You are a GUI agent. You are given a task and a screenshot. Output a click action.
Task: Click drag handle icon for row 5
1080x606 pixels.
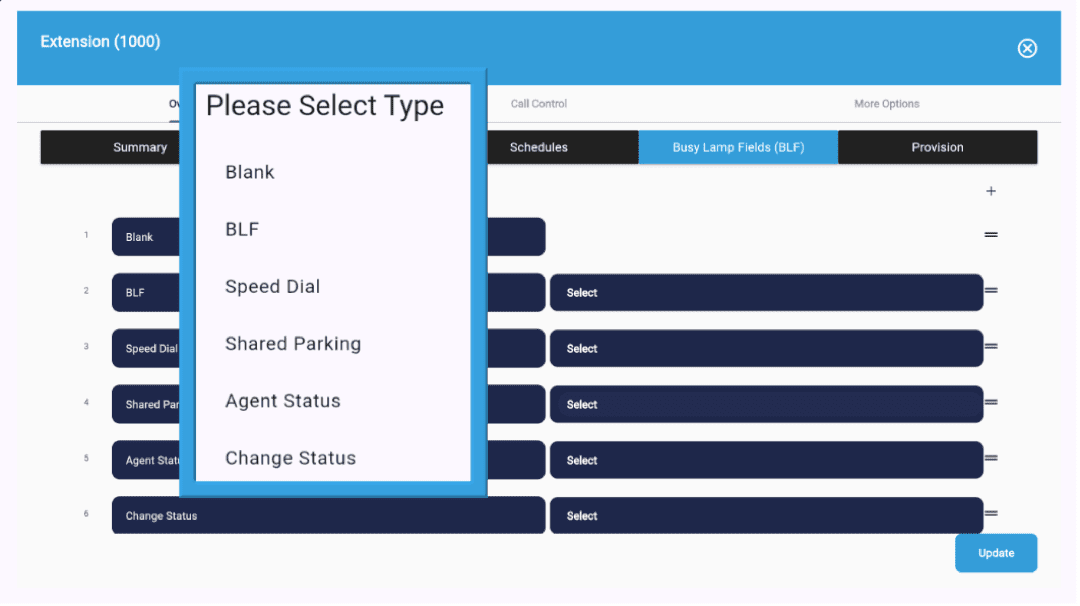pyautogui.click(x=991, y=458)
